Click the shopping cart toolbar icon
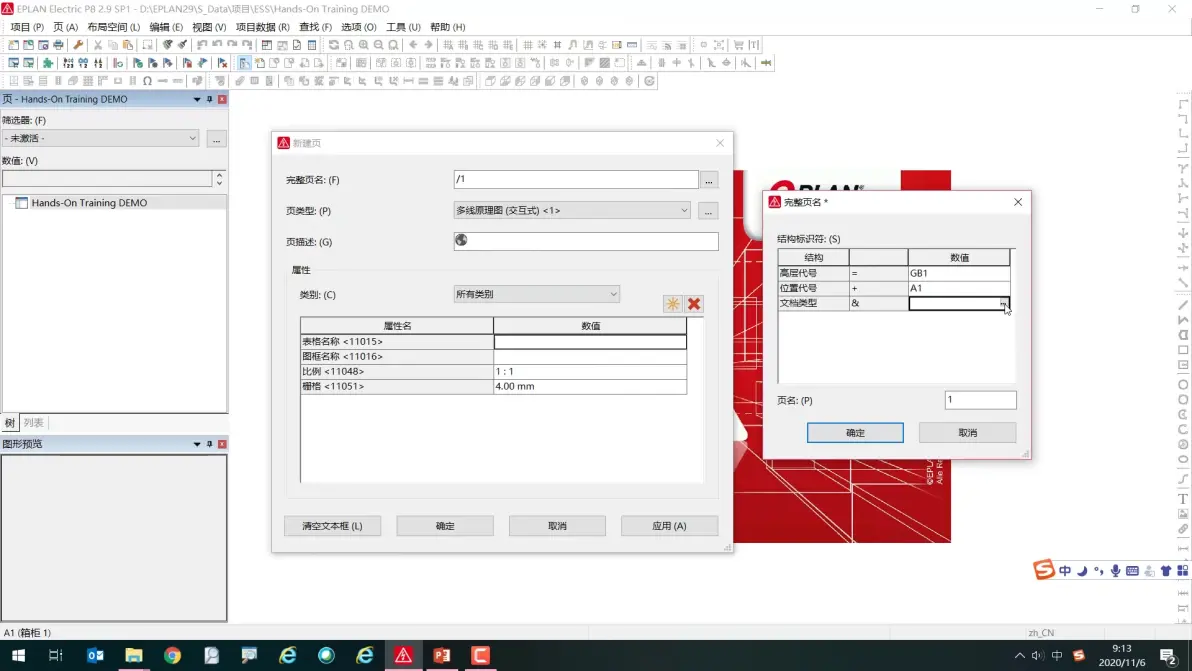The width and height of the screenshot is (1192, 671). pos(738,45)
